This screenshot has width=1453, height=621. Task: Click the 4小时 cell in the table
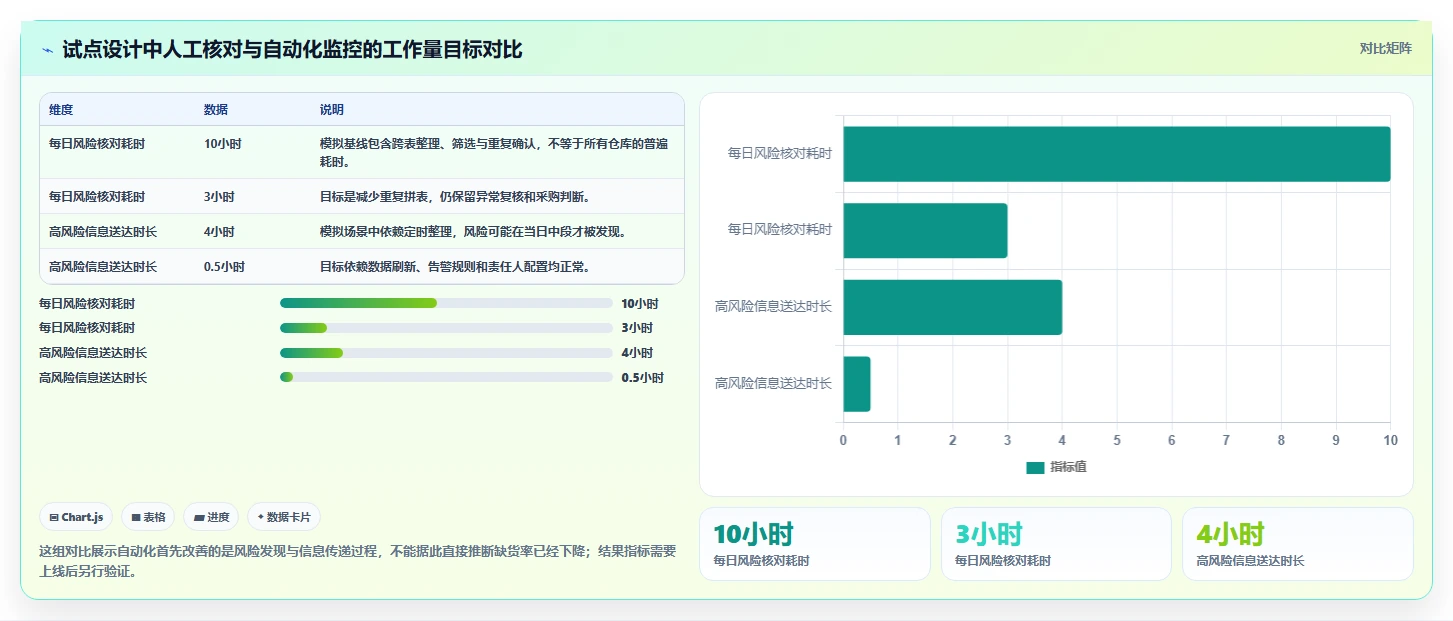pyautogui.click(x=219, y=231)
